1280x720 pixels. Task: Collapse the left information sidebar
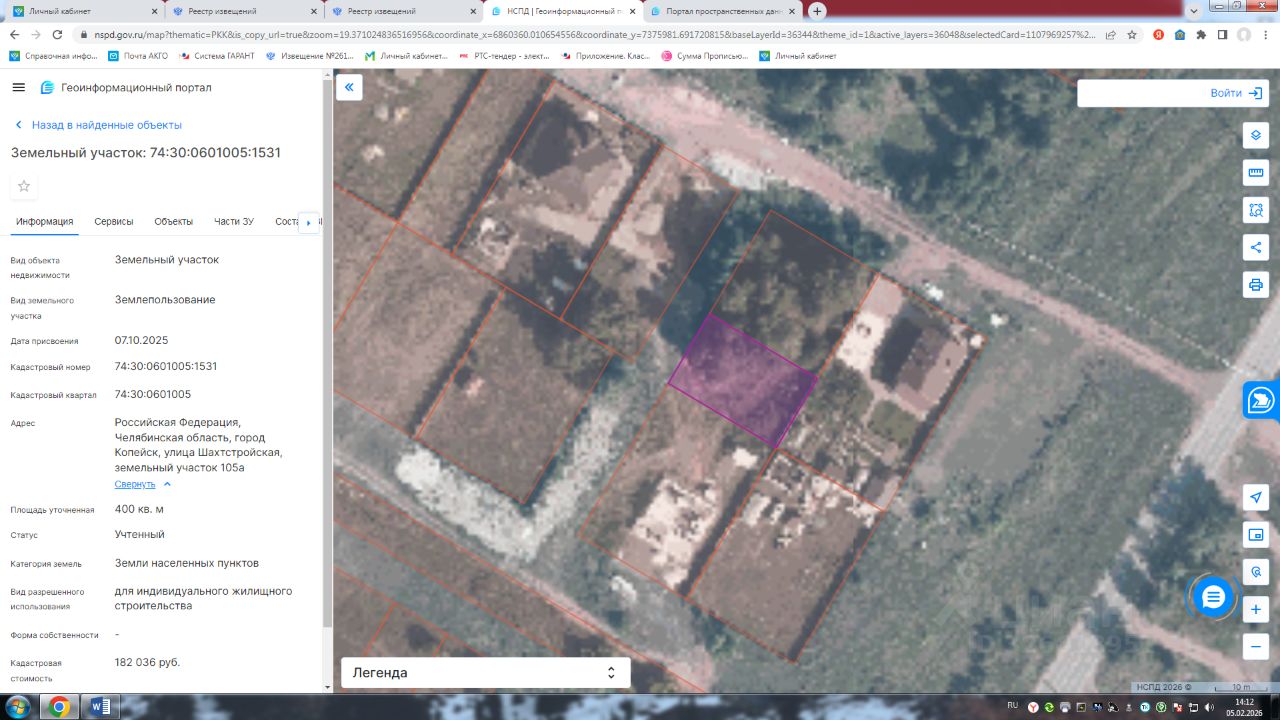click(x=349, y=88)
